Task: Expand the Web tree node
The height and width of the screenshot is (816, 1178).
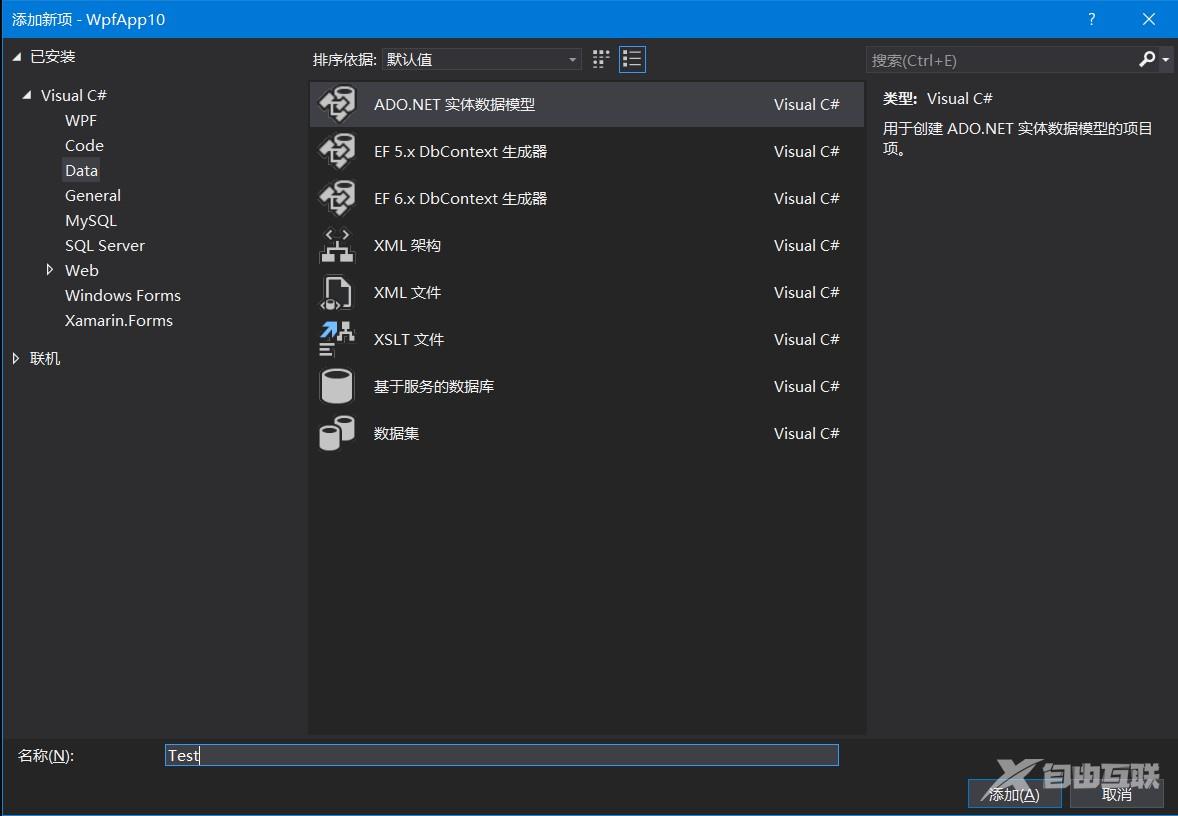Action: click(x=50, y=270)
